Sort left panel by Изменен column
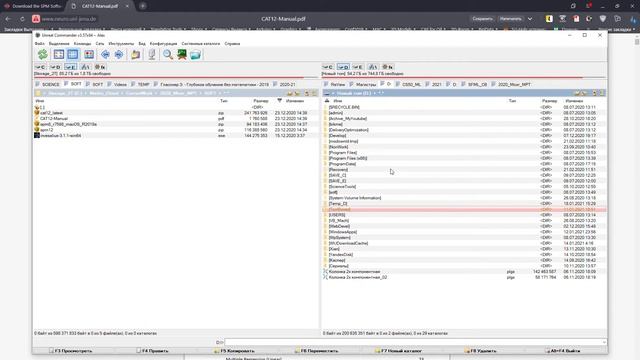The image size is (640, 360). (x=295, y=101)
